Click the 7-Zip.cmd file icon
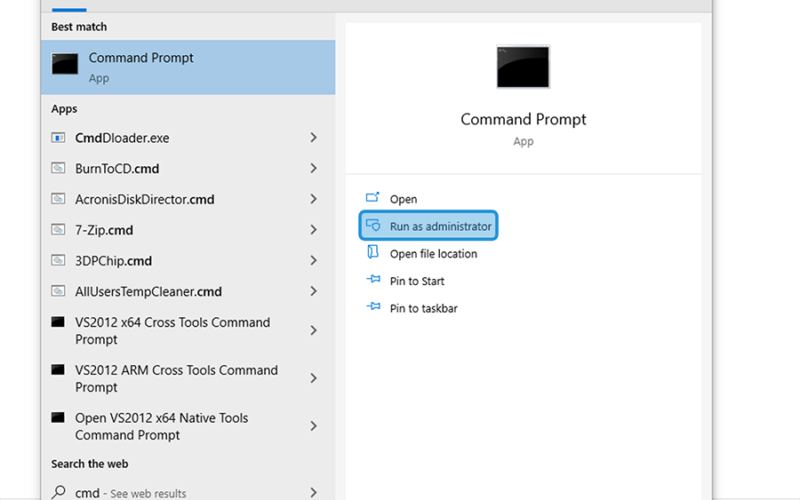 coord(58,230)
